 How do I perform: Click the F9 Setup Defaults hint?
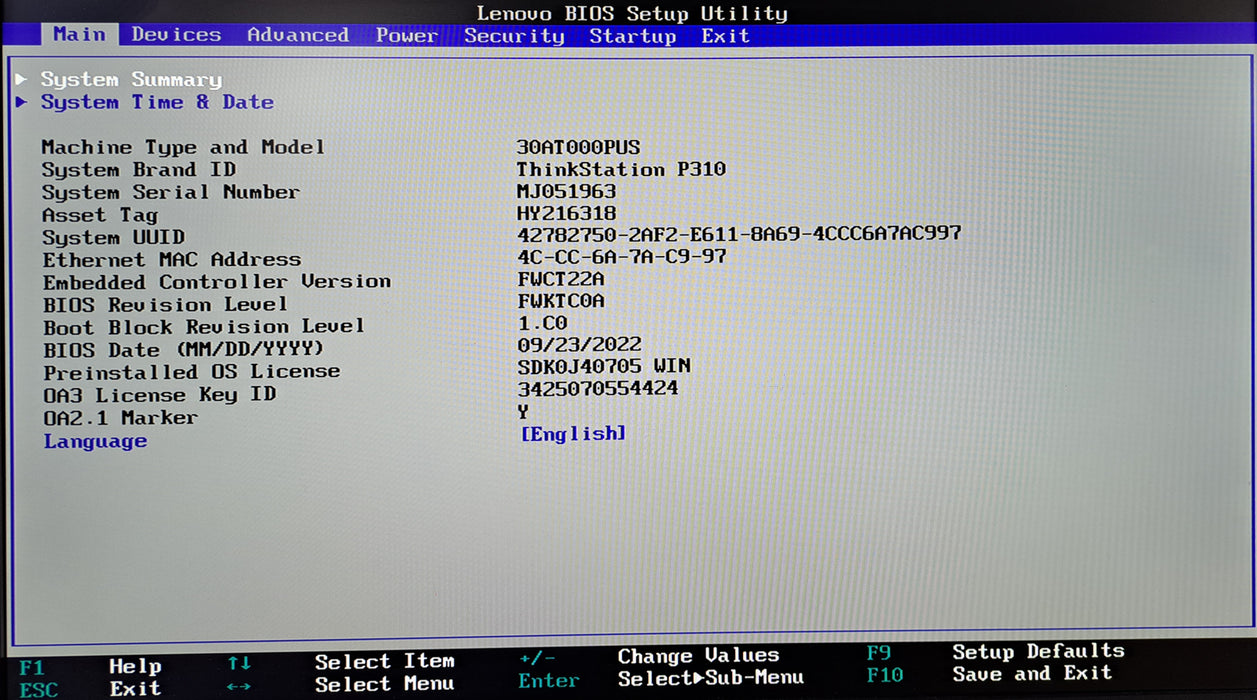995,652
